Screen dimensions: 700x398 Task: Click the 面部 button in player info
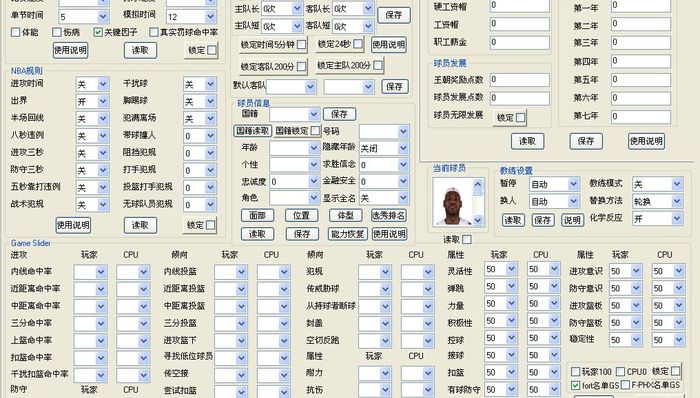point(258,216)
